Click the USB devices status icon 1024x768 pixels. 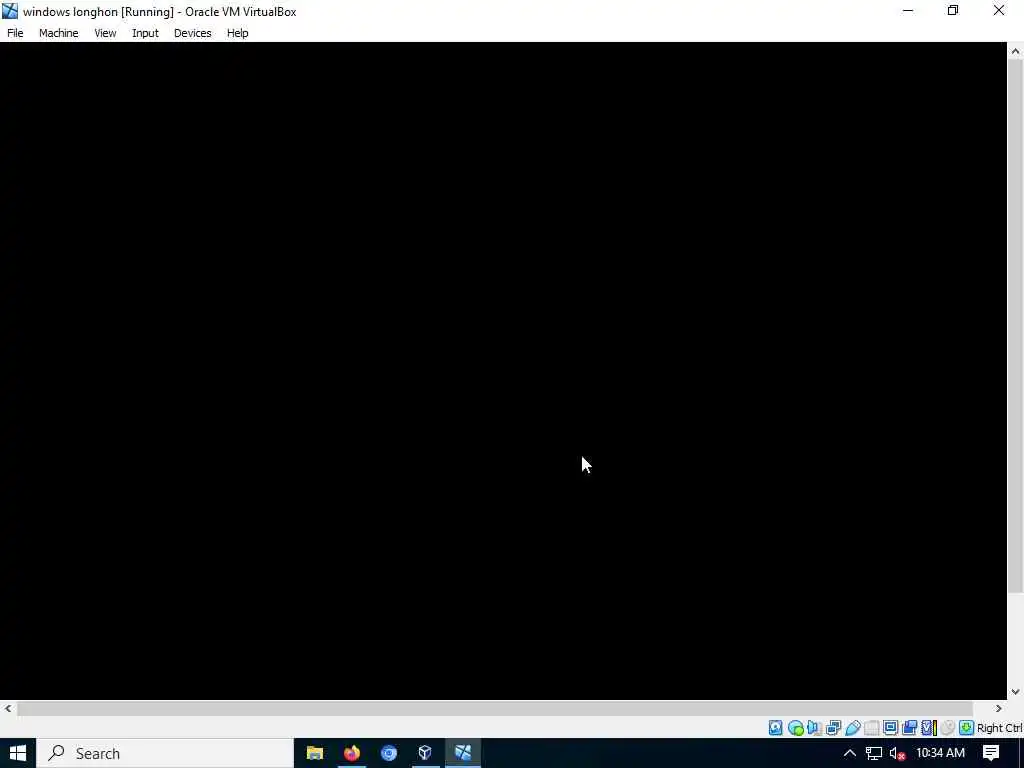click(853, 728)
